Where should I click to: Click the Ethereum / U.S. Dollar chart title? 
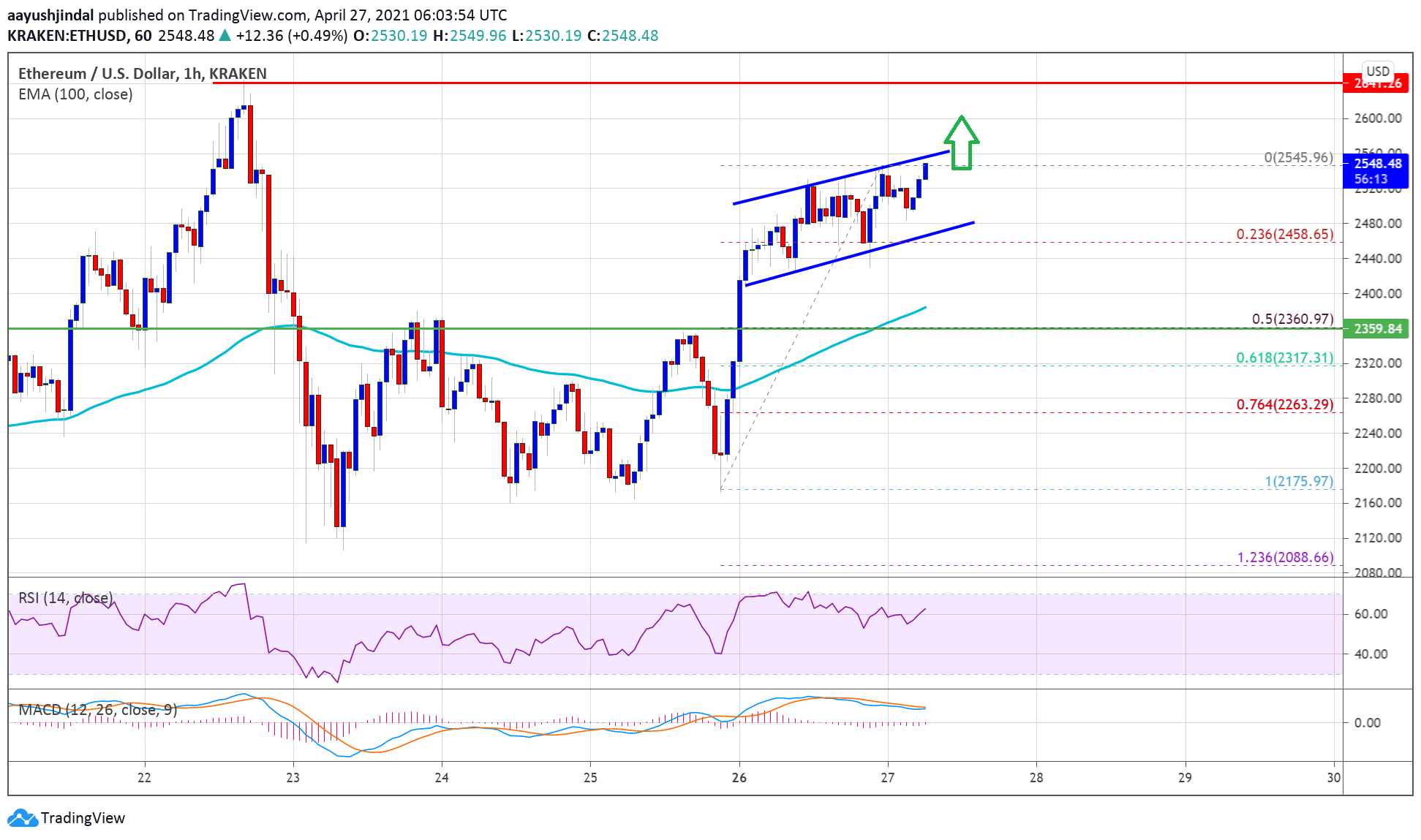(x=142, y=73)
